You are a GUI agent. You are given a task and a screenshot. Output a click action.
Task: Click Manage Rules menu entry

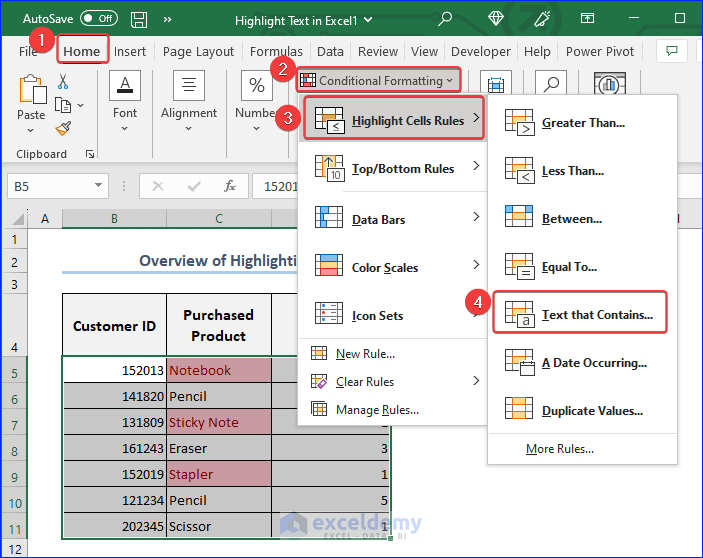(376, 409)
